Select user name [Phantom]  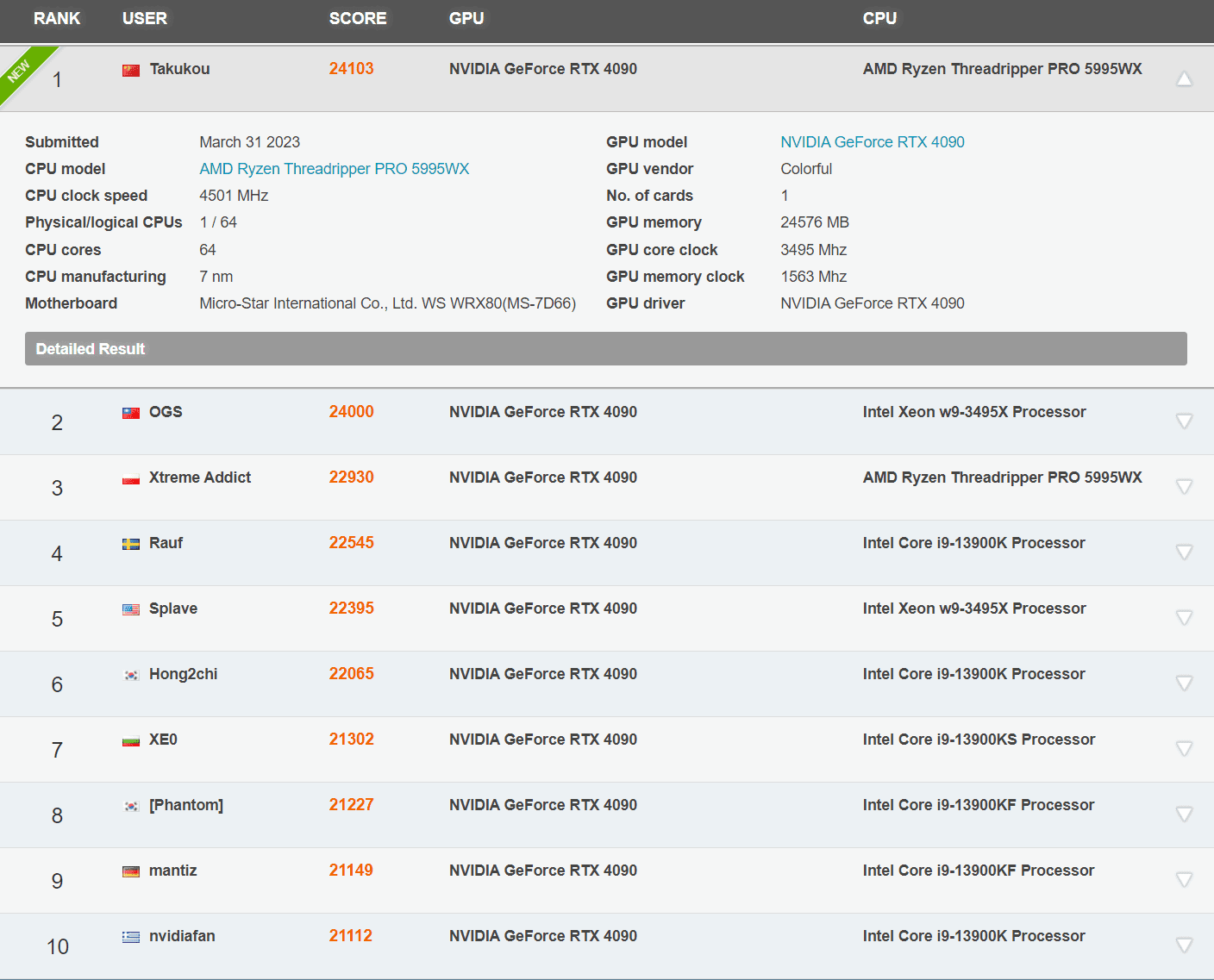point(186,805)
